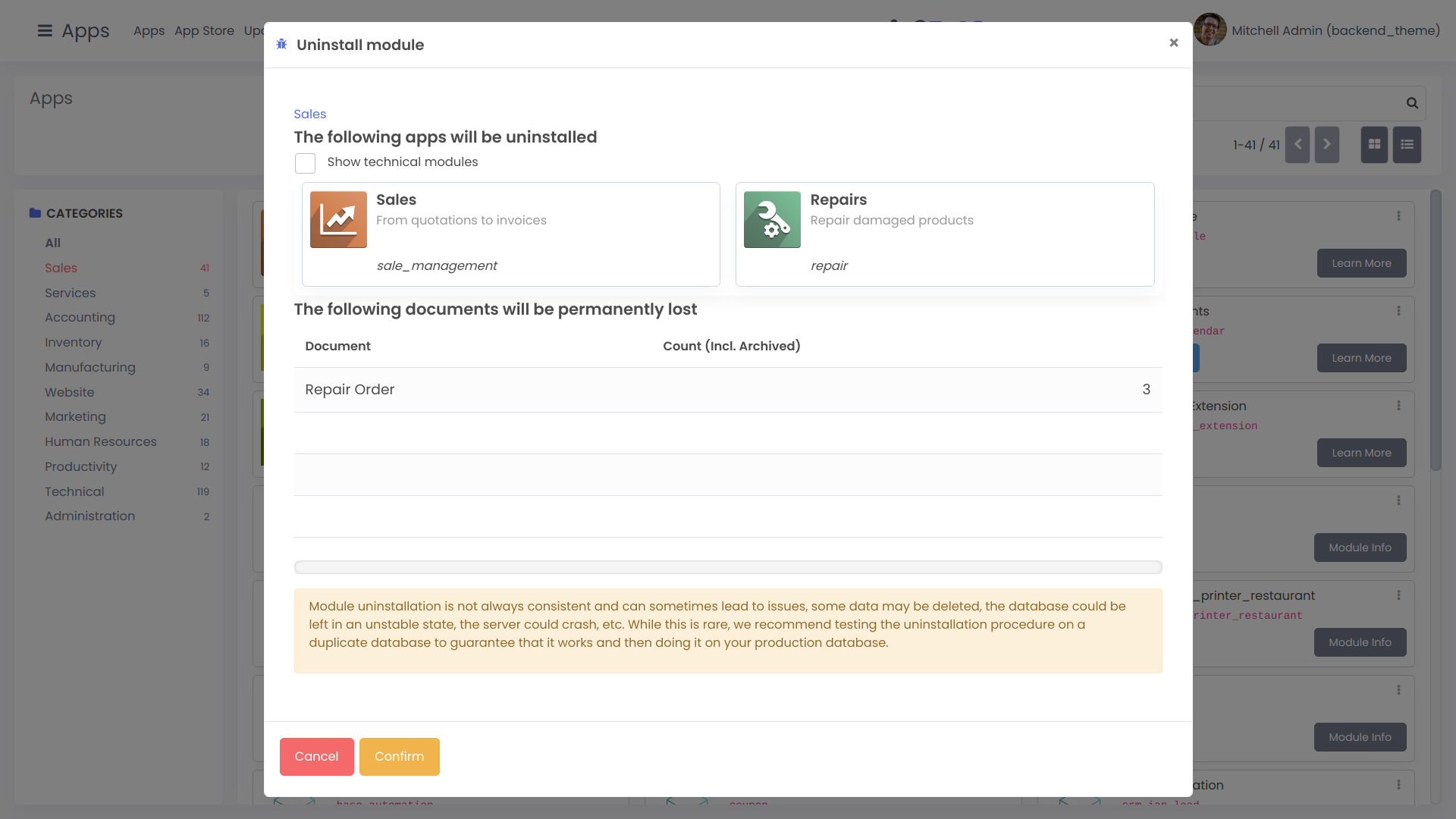Open App Store menu item
Viewport: 1456px width, 819px height.
[204, 31]
